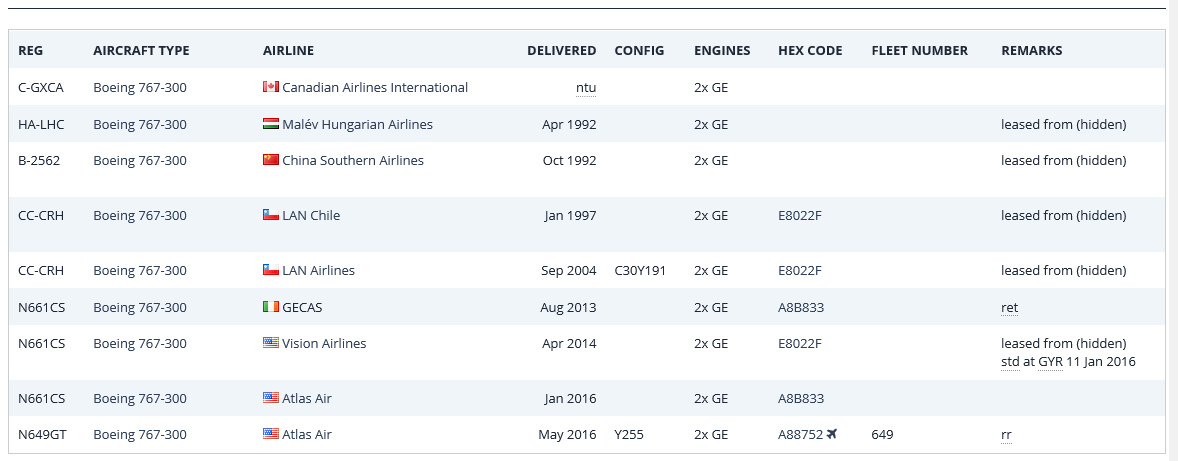The width and height of the screenshot is (1178, 461).
Task: Open the Atlas Air link on N649GT row
Action: pyautogui.click(x=307, y=434)
